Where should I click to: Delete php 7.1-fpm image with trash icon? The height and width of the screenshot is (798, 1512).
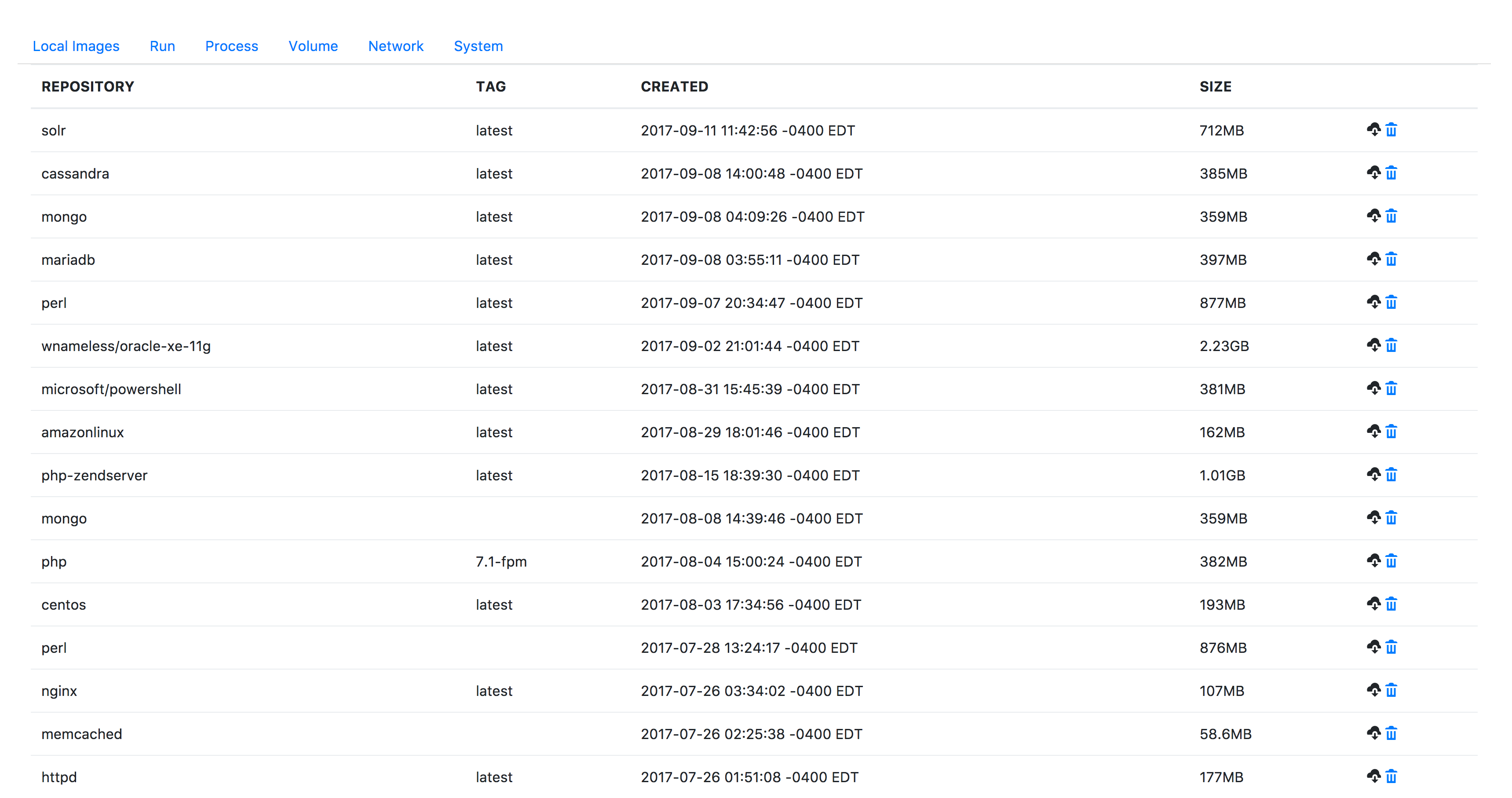click(x=1391, y=561)
